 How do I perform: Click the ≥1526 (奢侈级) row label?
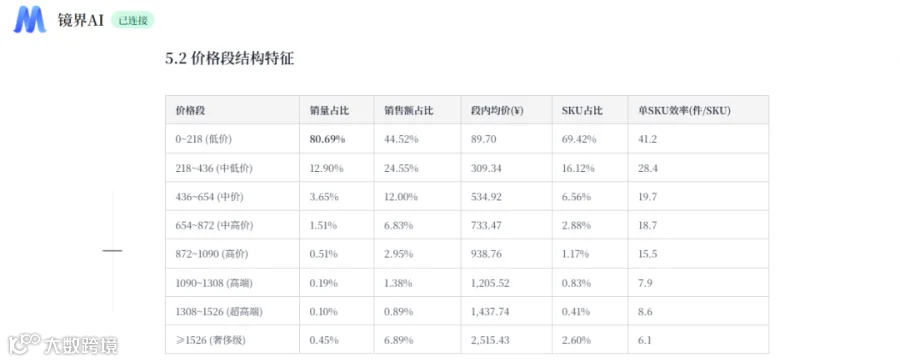pos(211,340)
